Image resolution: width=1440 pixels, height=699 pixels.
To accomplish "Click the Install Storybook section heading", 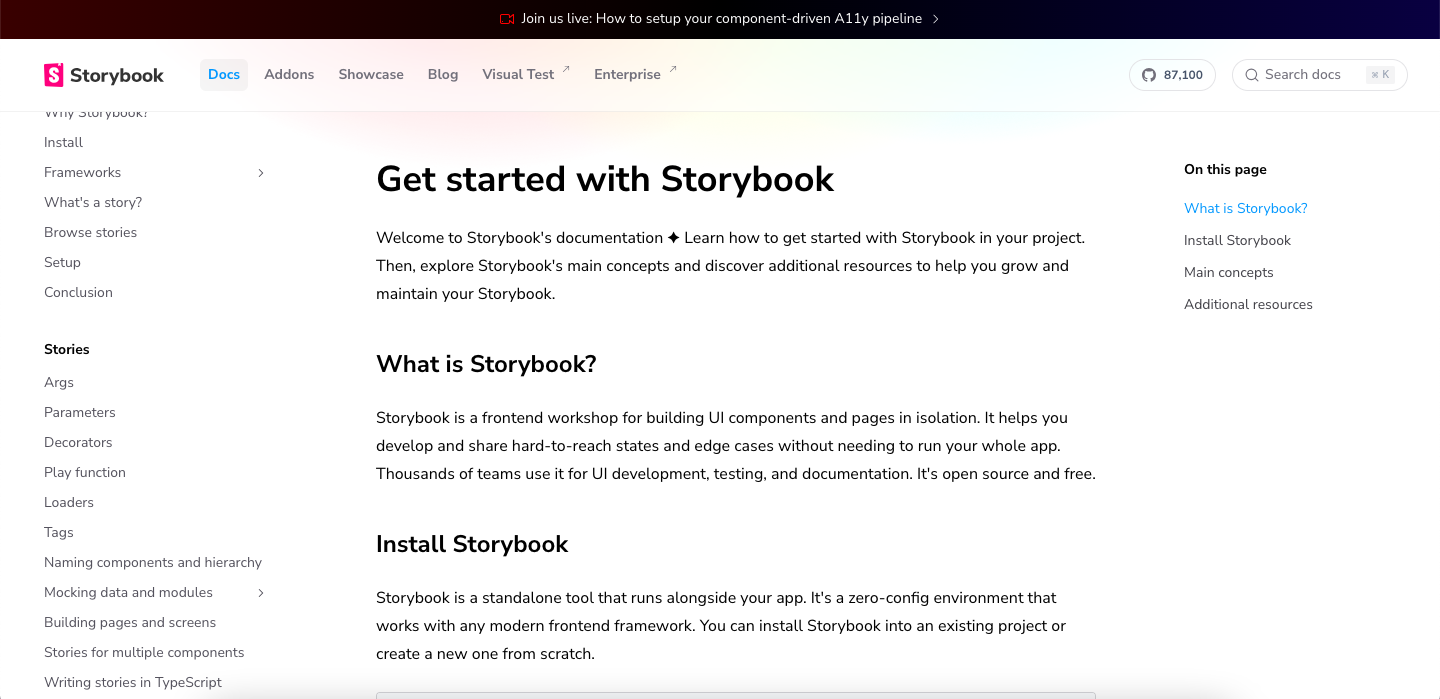I will 472,545.
